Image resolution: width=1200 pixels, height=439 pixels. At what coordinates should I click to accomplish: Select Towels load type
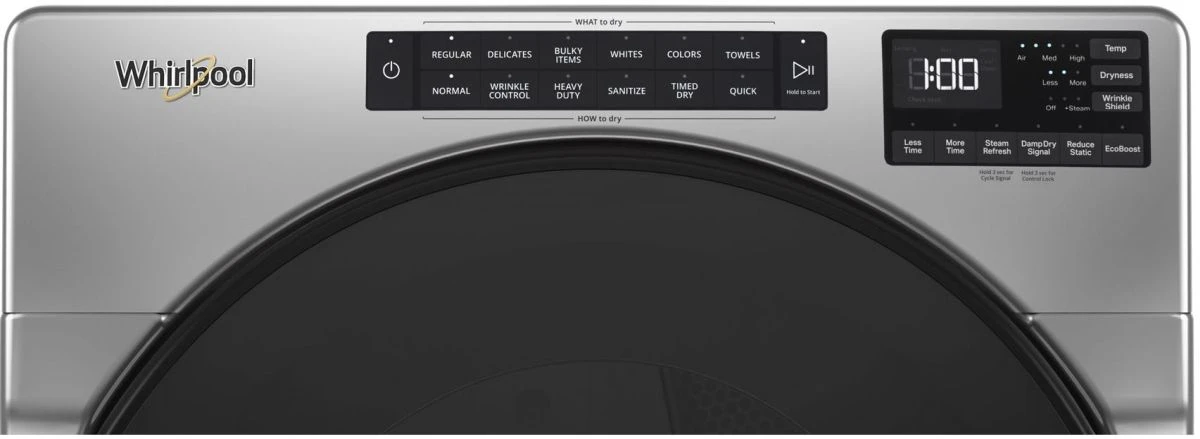[742, 54]
